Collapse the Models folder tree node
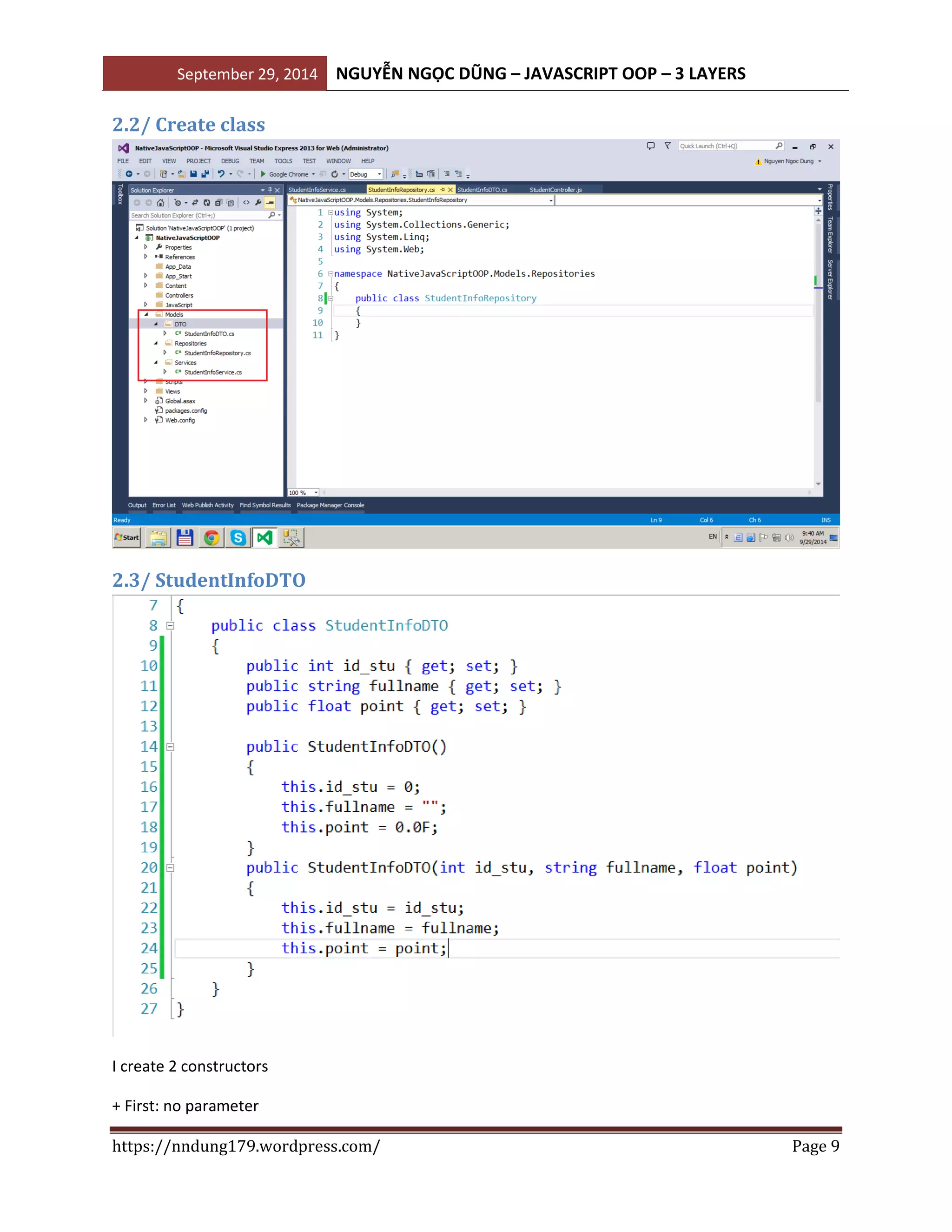The height and width of the screenshot is (1232, 952). 146,315
